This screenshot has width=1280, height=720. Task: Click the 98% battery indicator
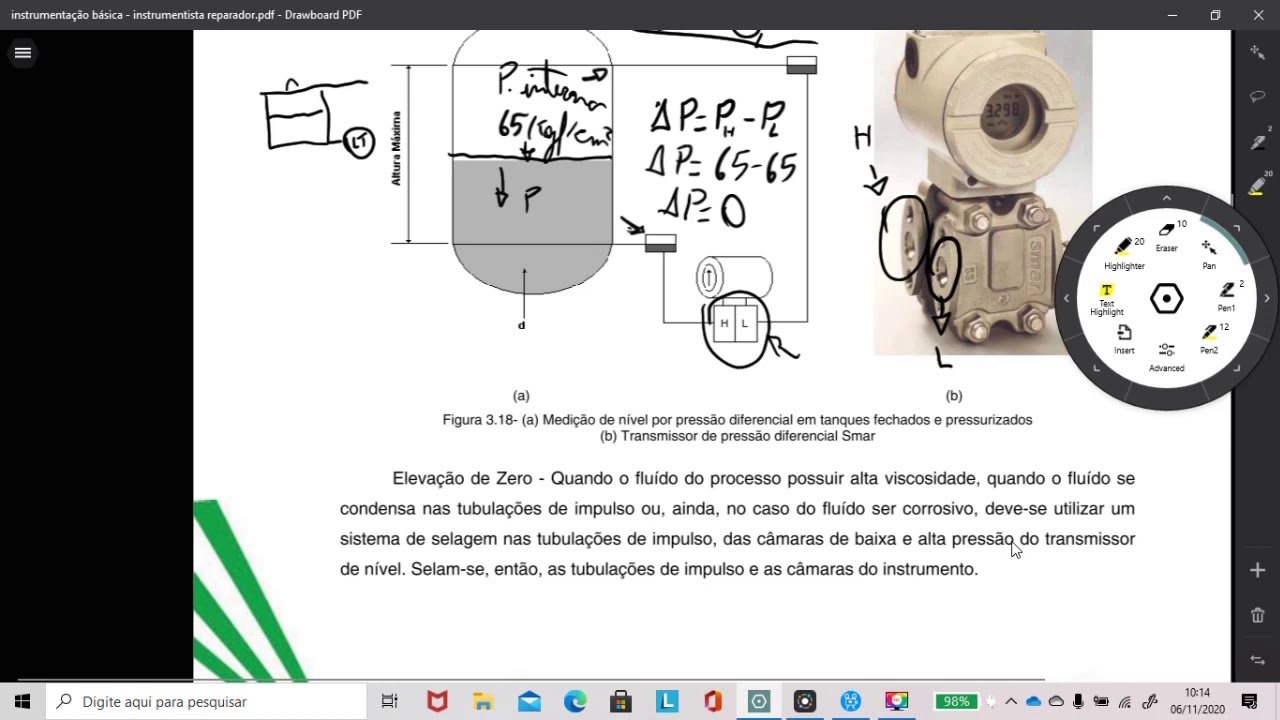(x=956, y=701)
